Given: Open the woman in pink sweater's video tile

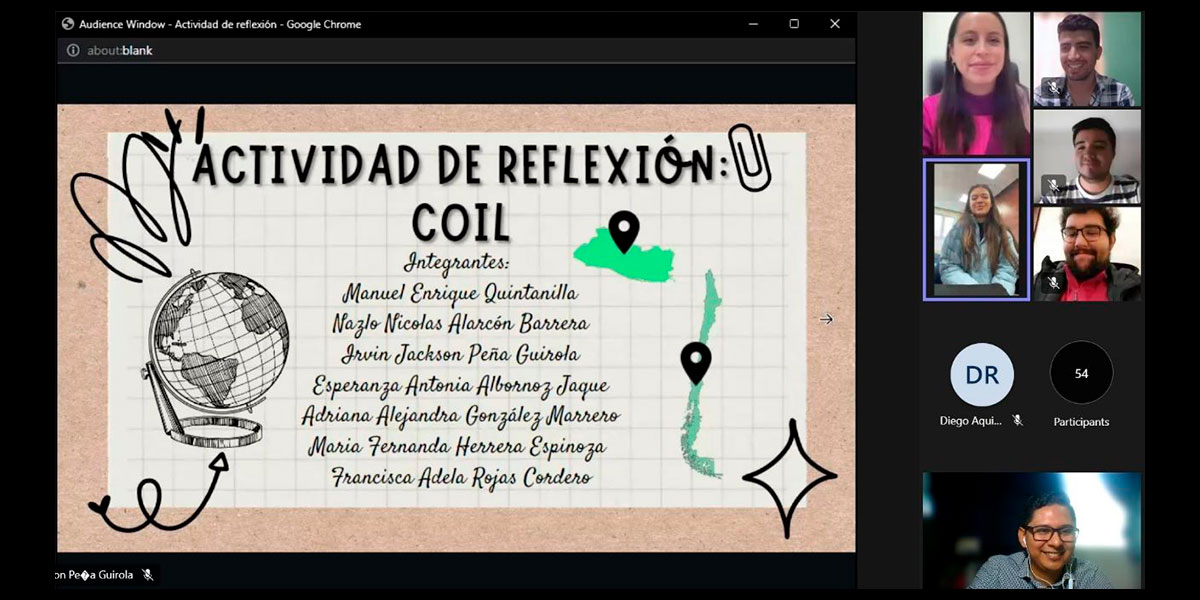Looking at the screenshot, I should coord(976,84).
